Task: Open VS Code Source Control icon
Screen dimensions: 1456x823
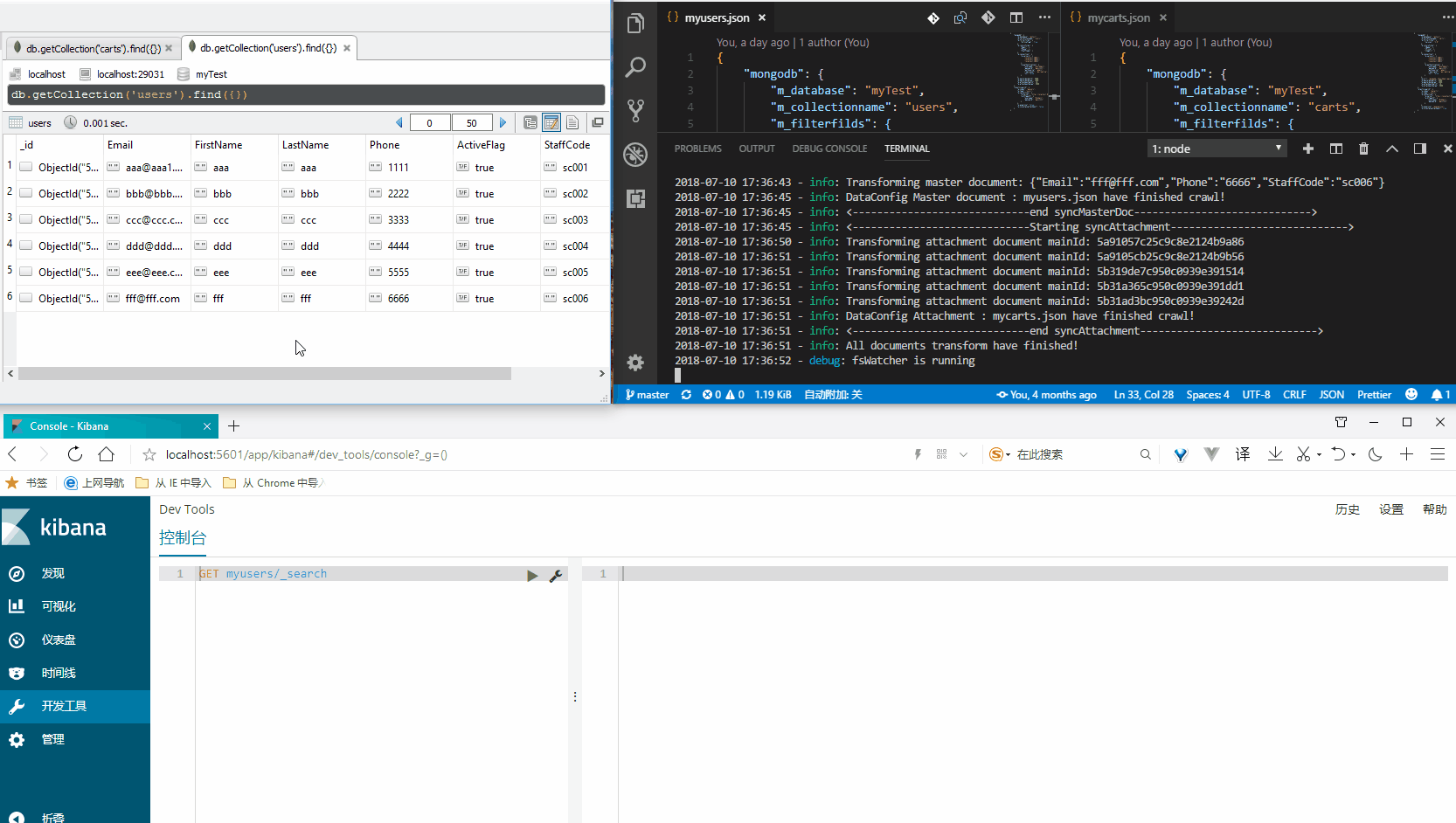Action: click(x=635, y=110)
